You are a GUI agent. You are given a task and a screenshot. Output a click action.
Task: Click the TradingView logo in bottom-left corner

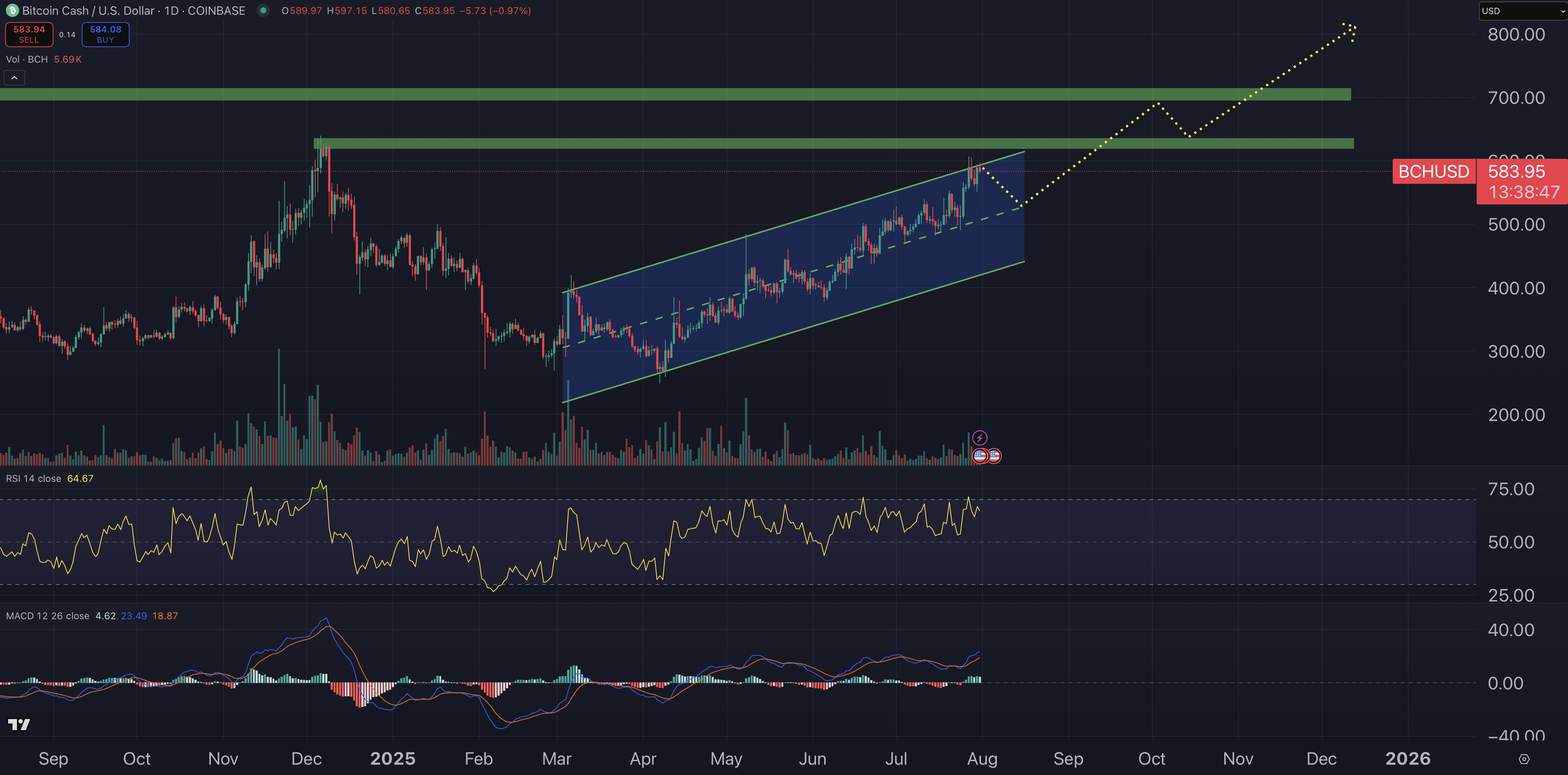pos(20,725)
